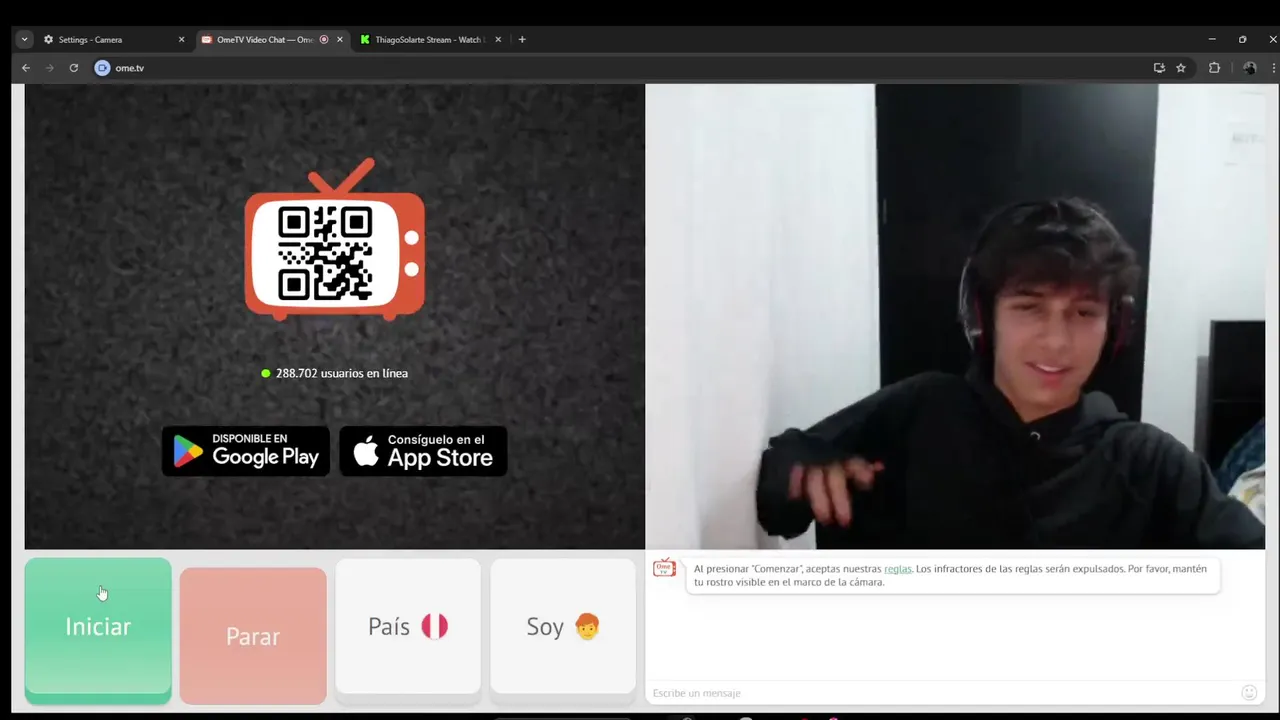
Task: Open the browser extensions menu
Action: (1215, 68)
